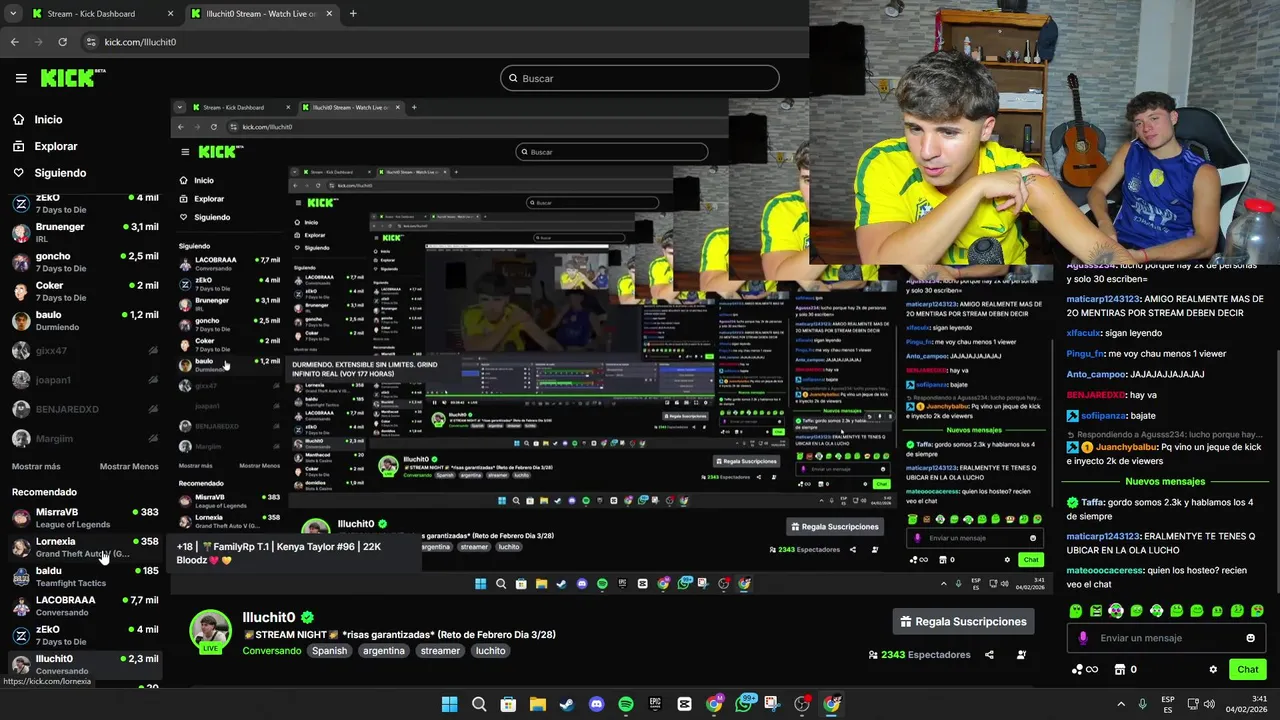This screenshot has height=720, width=1280.
Task: Click the Conversando category link
Action: click(x=271, y=650)
